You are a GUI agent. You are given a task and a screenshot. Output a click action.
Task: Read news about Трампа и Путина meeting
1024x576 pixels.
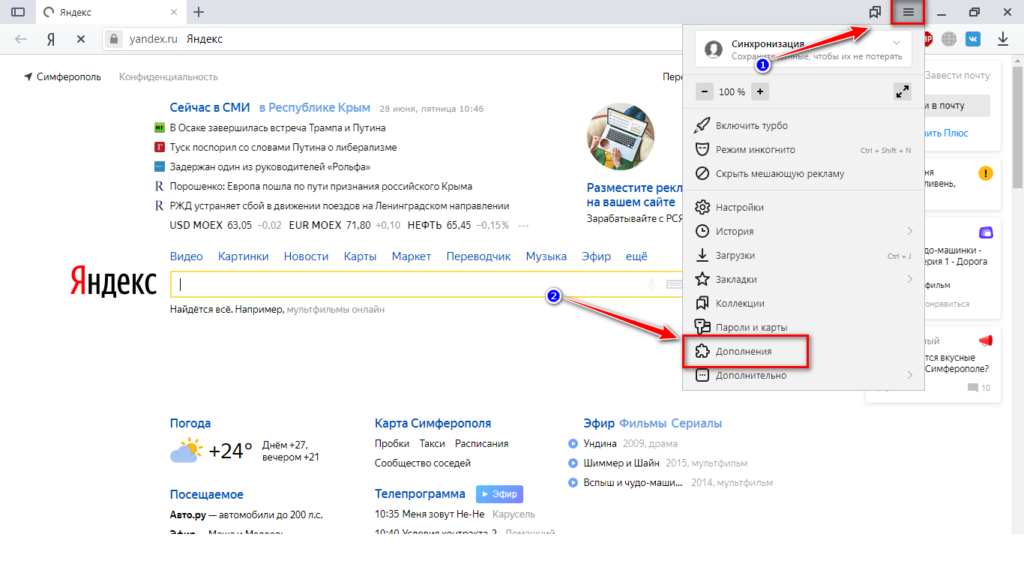coord(278,128)
